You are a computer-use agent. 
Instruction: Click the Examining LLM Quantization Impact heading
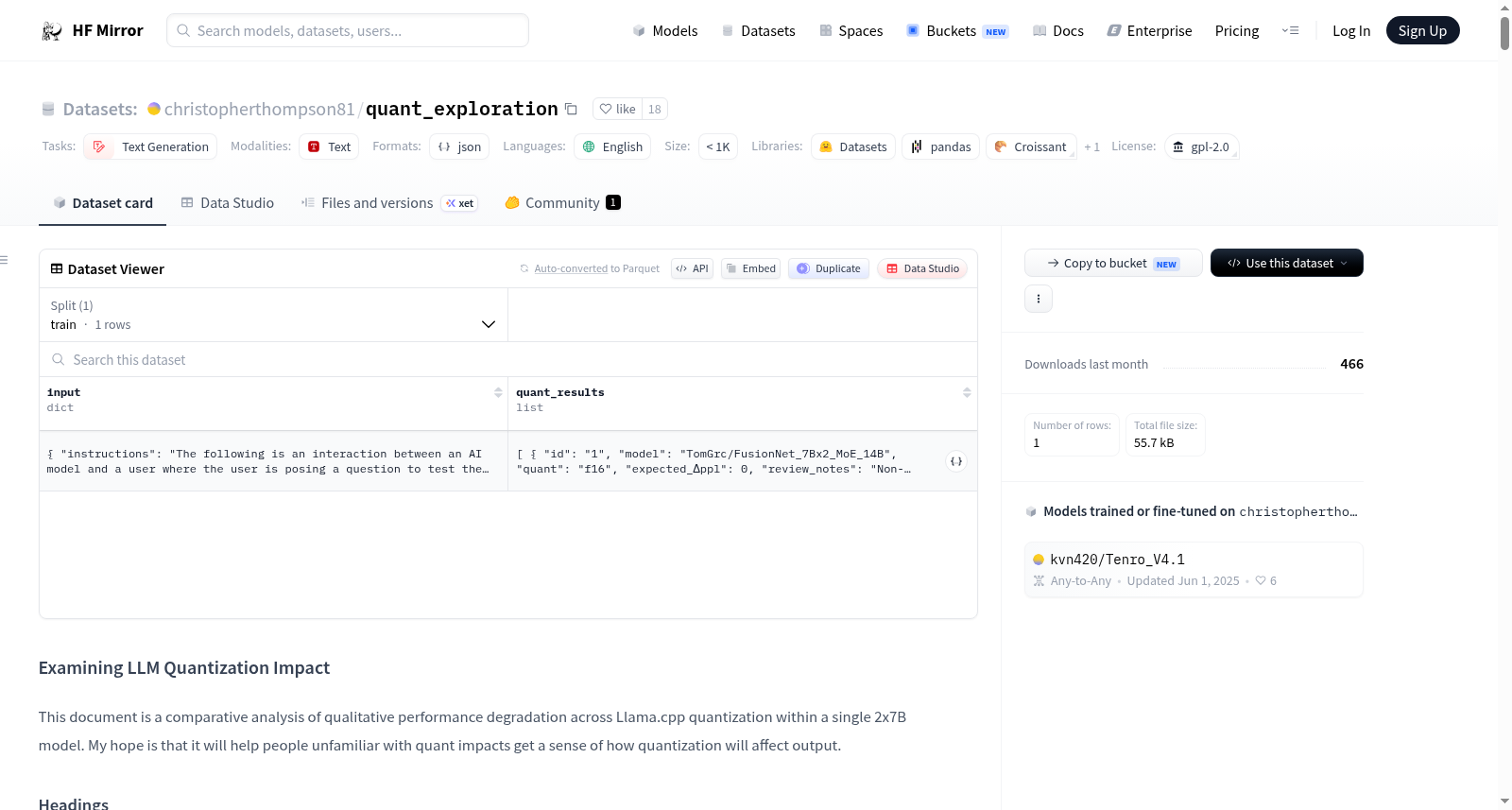pyautogui.click(x=184, y=667)
